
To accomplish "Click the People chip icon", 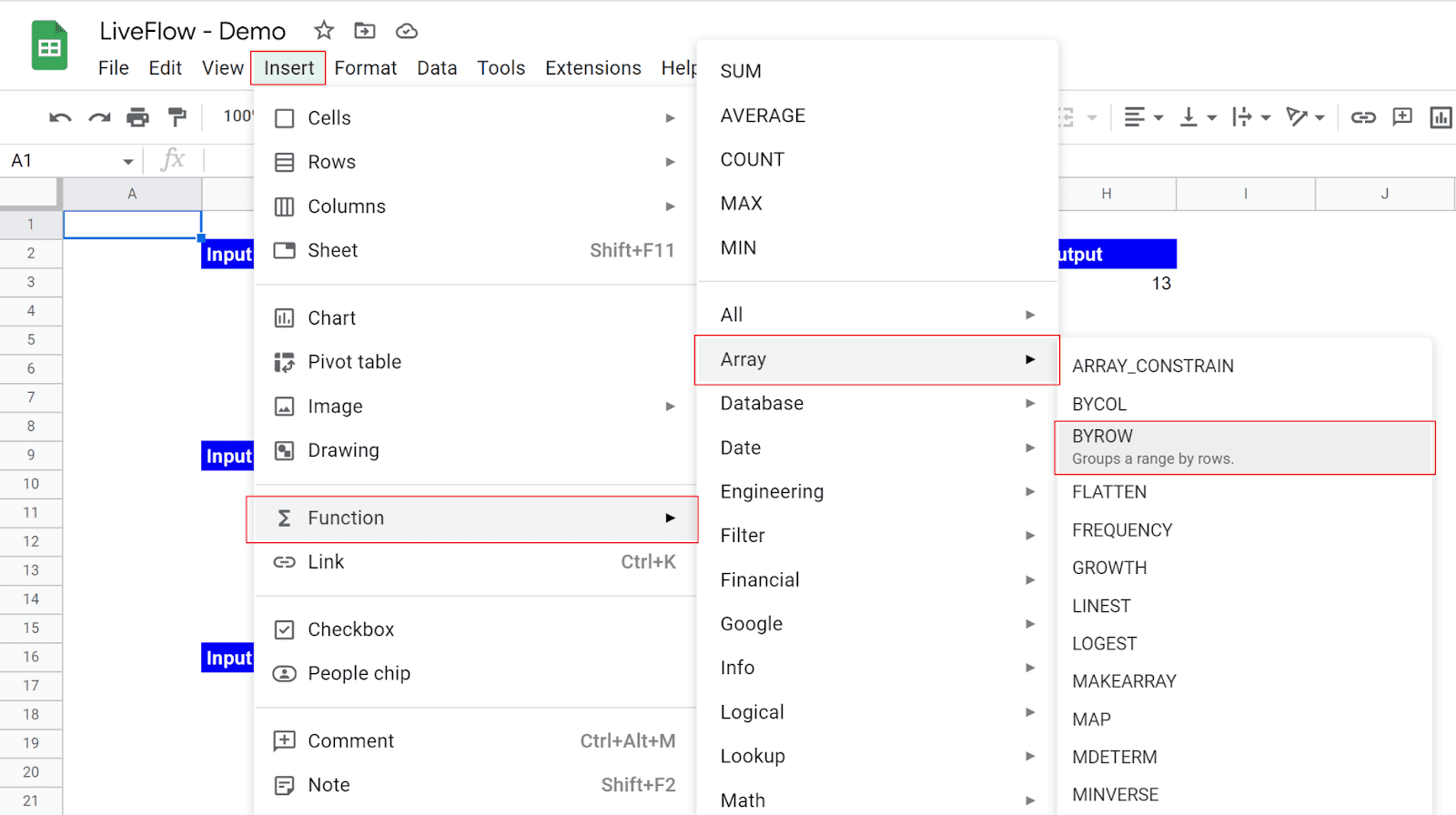I will [x=285, y=673].
